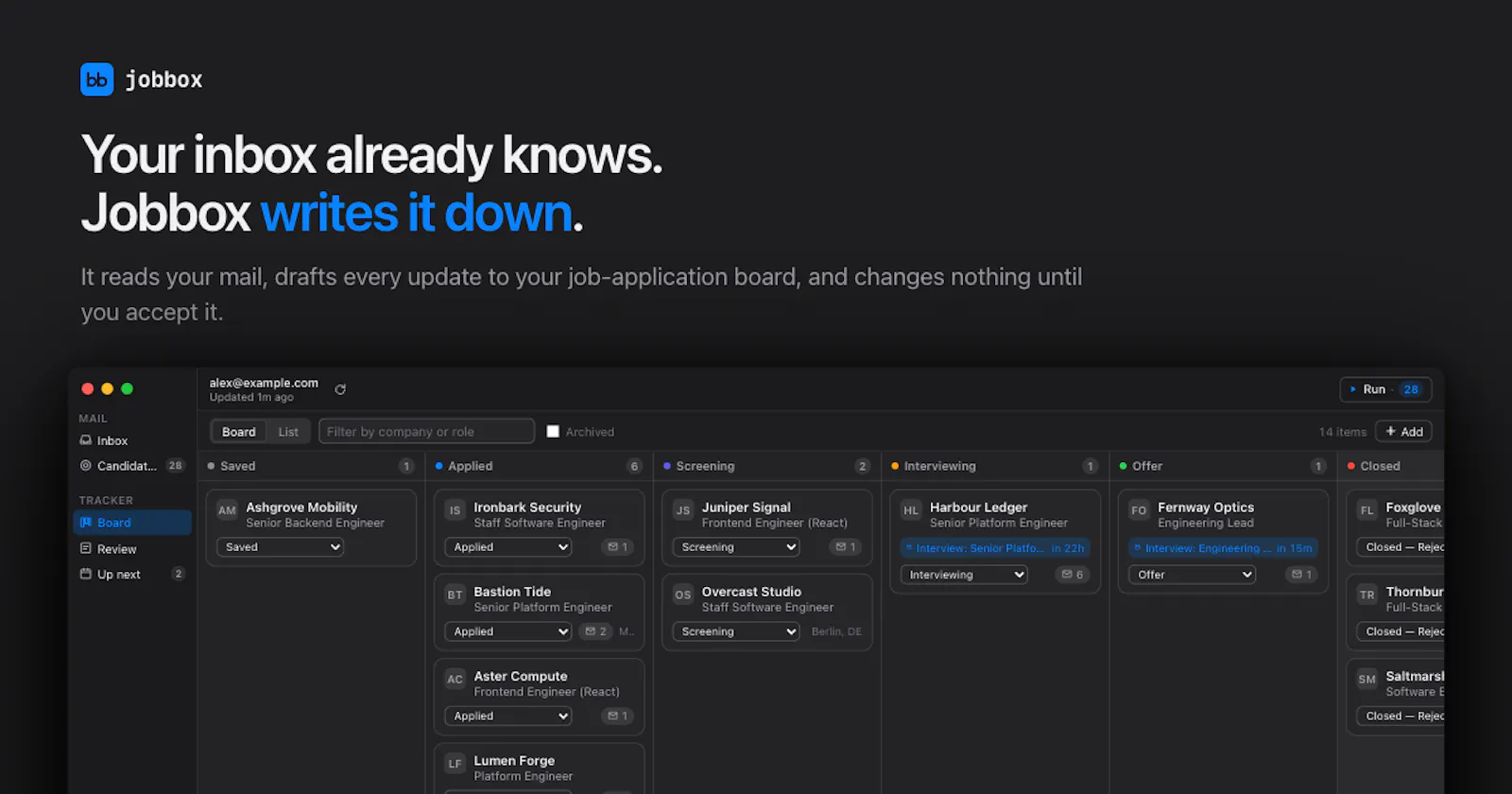Open Ironbark Security's Applied status dropdown
1512x794 pixels.
coord(508,547)
